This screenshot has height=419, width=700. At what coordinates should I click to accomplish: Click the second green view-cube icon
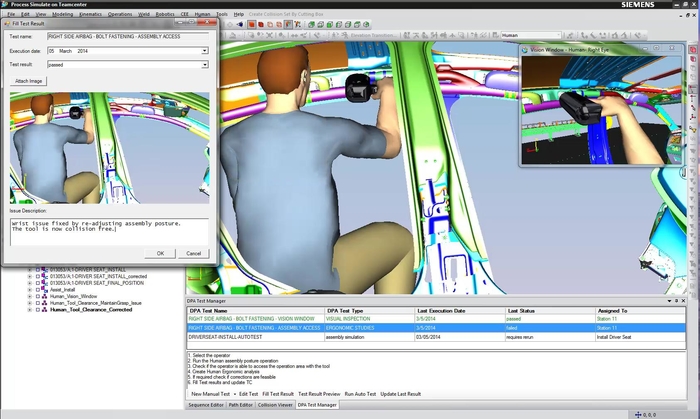point(321,25)
